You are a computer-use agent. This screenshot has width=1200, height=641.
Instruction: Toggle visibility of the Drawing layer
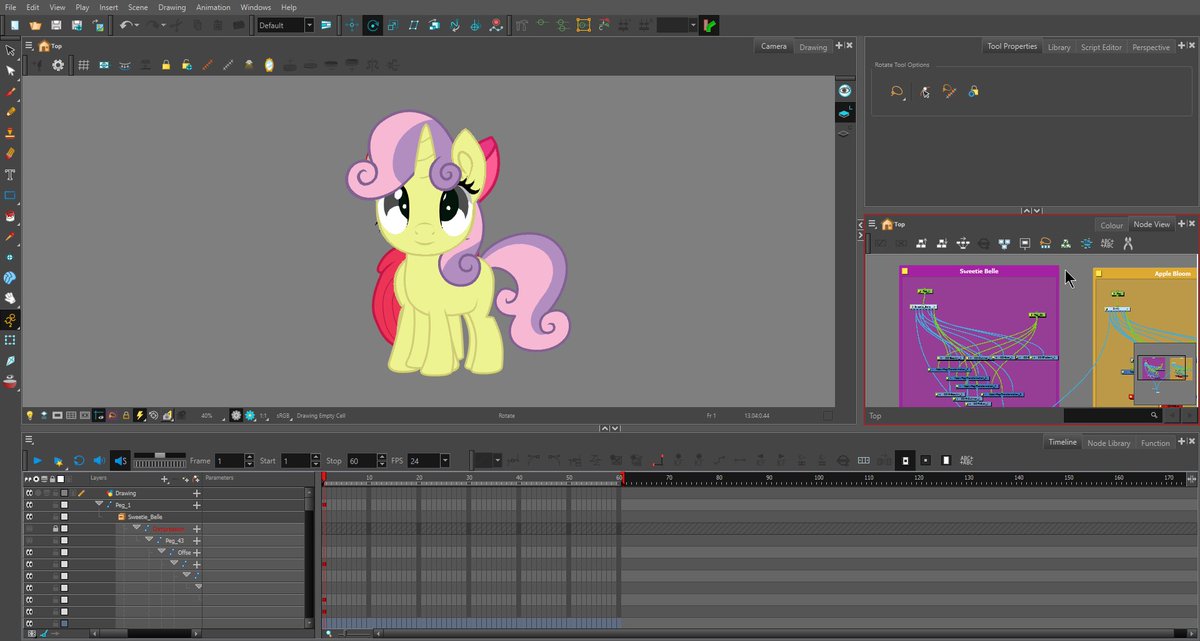pyautogui.click(x=30, y=493)
